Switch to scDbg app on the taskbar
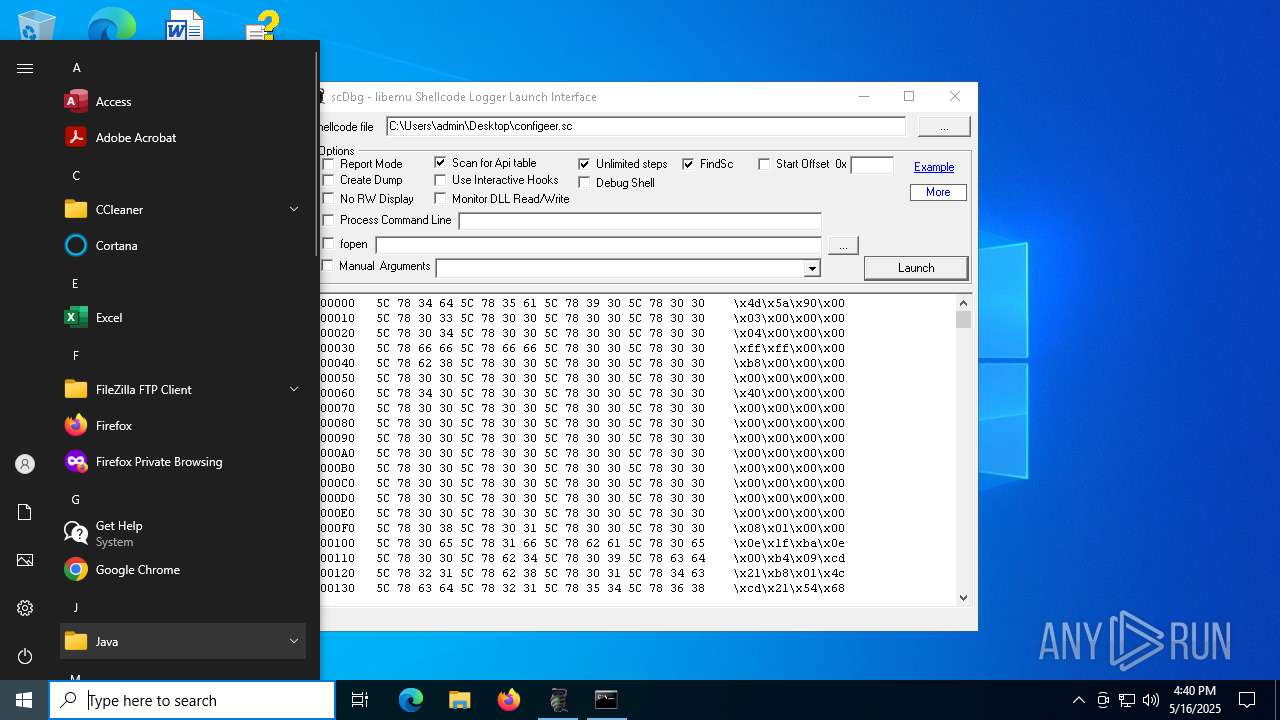 point(557,700)
